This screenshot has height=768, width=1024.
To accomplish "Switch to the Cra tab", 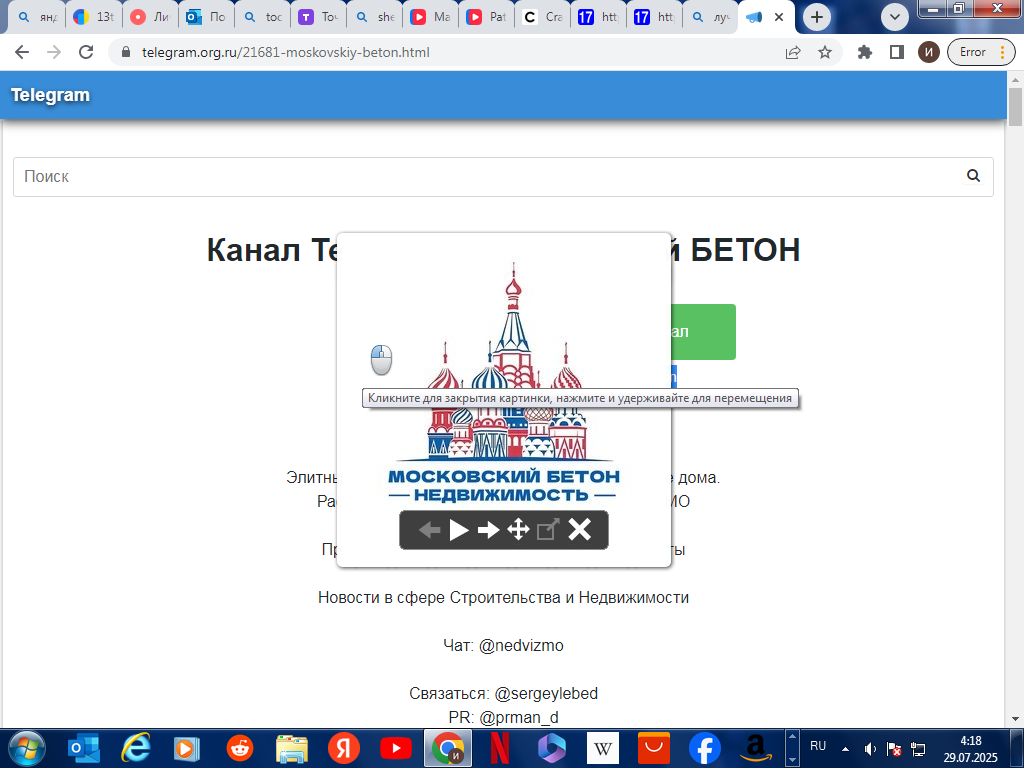I will tap(543, 17).
